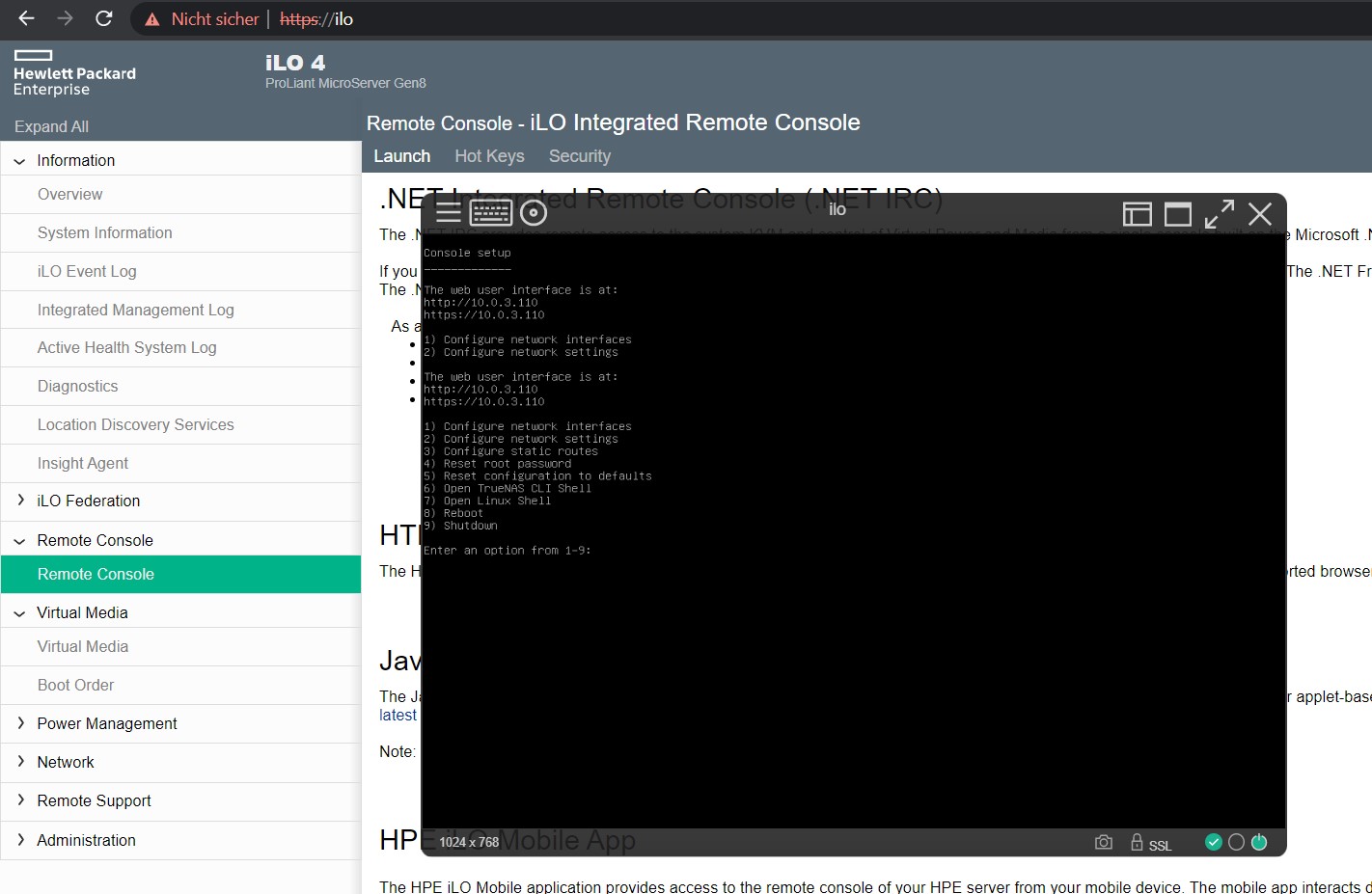Click the green checkmark health status icon

(1214, 842)
